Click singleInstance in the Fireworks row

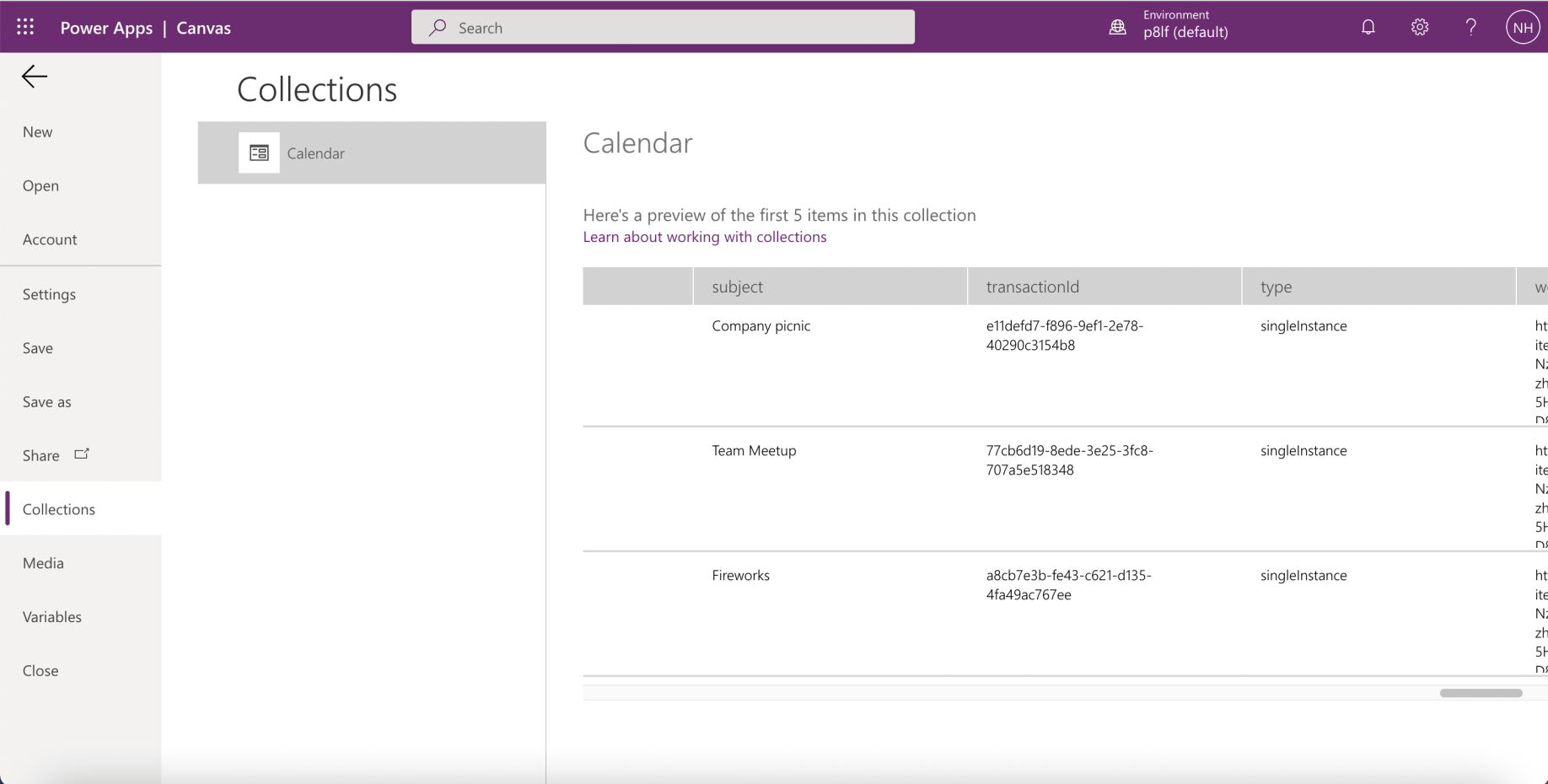tap(1303, 576)
